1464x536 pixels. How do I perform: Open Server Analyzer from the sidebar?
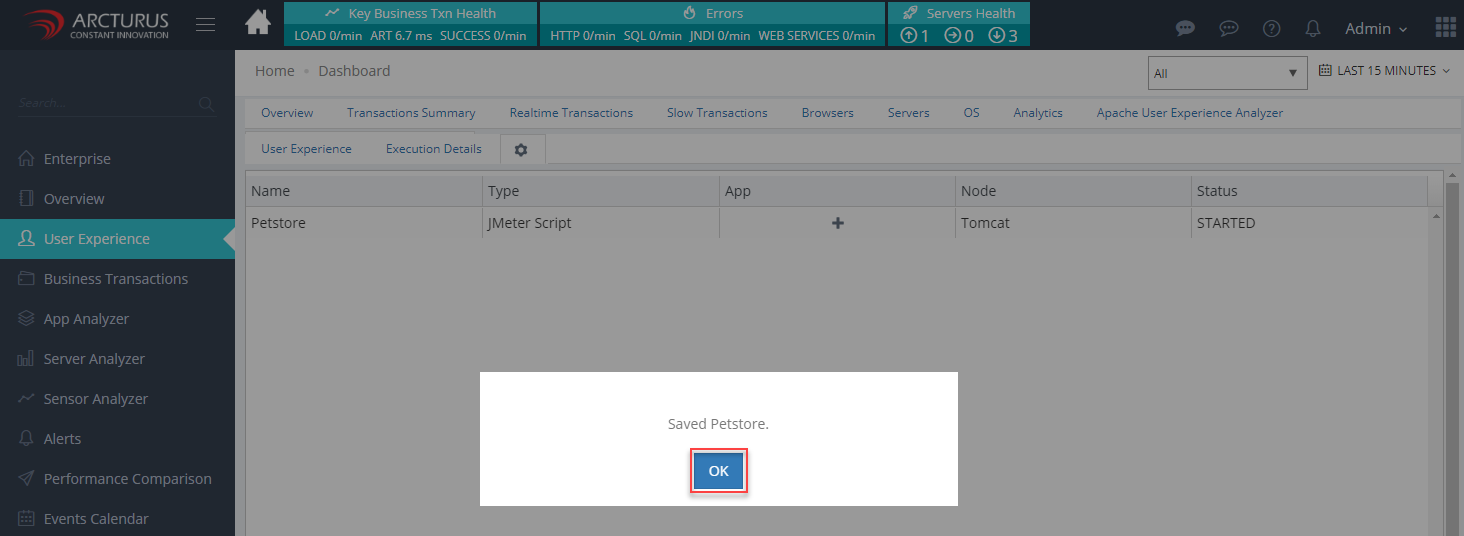[x=94, y=359]
